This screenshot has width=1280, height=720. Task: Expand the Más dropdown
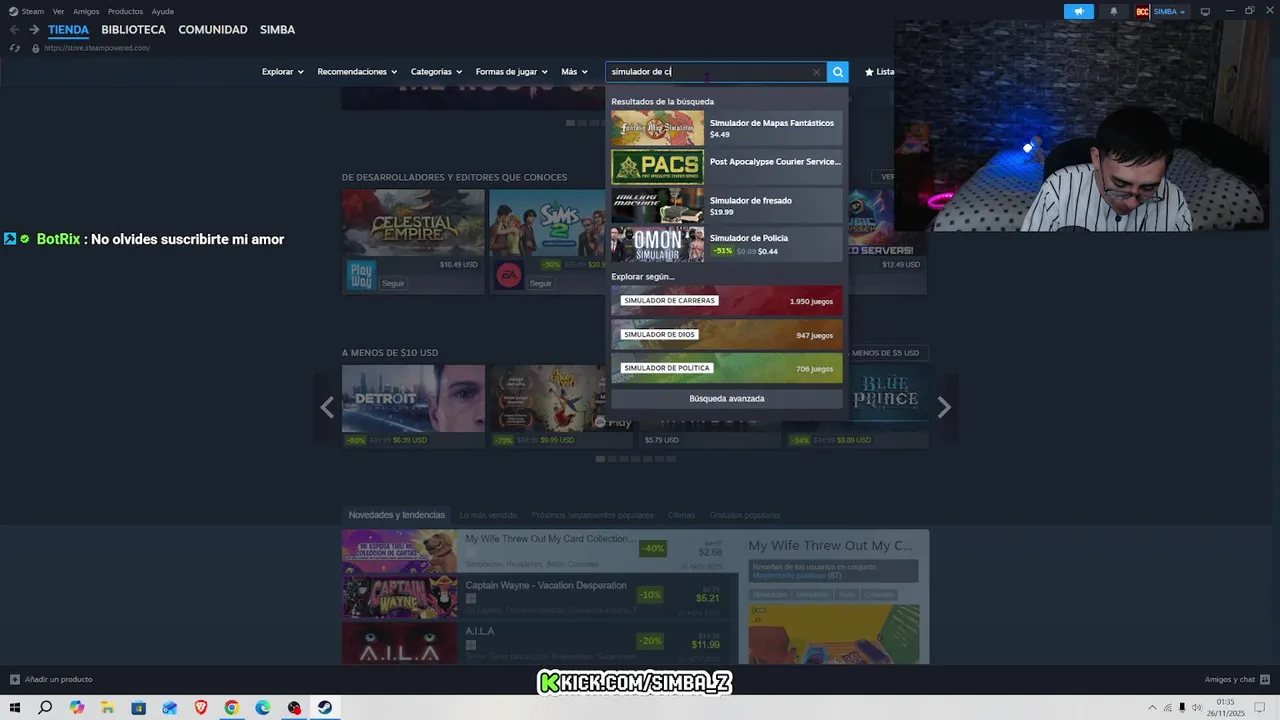click(574, 72)
